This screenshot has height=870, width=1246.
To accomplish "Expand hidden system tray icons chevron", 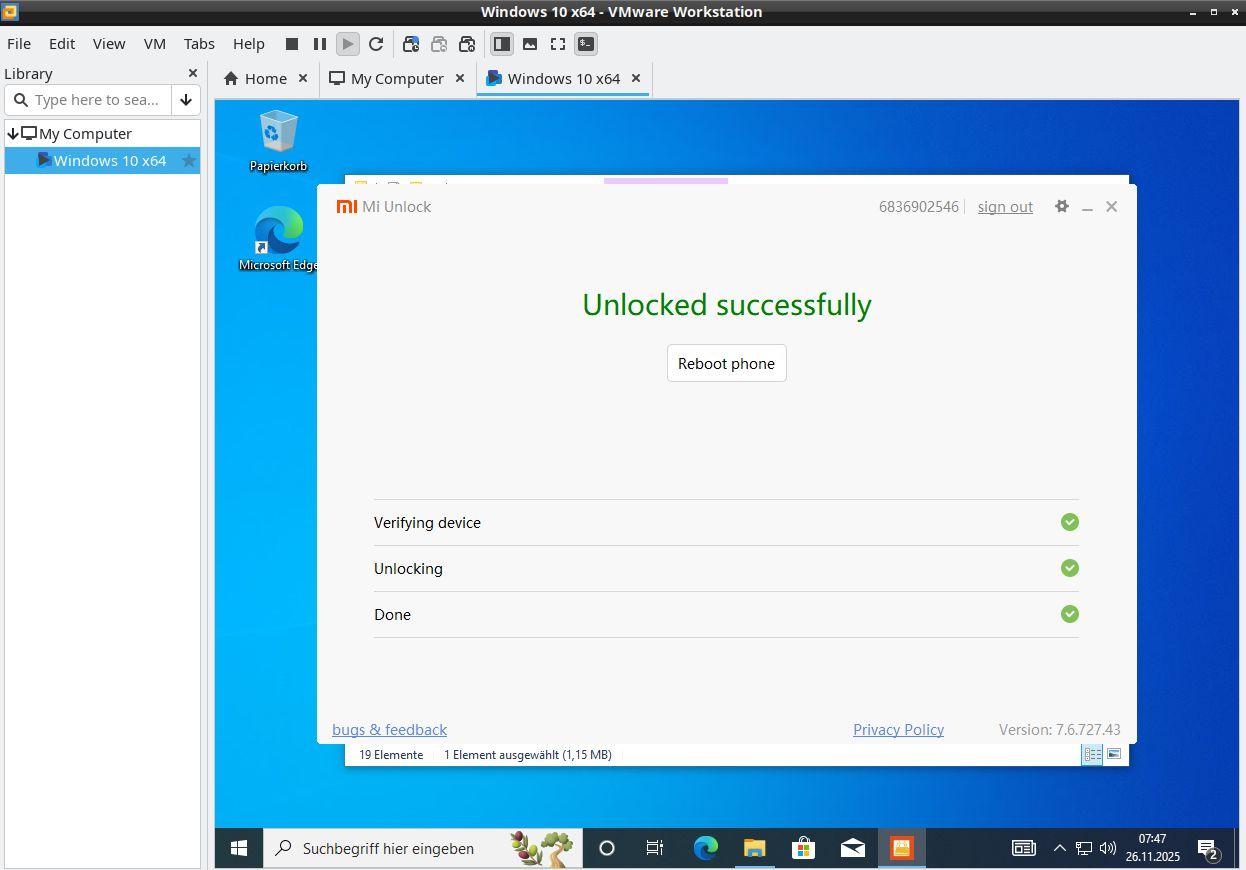I will tap(1059, 848).
